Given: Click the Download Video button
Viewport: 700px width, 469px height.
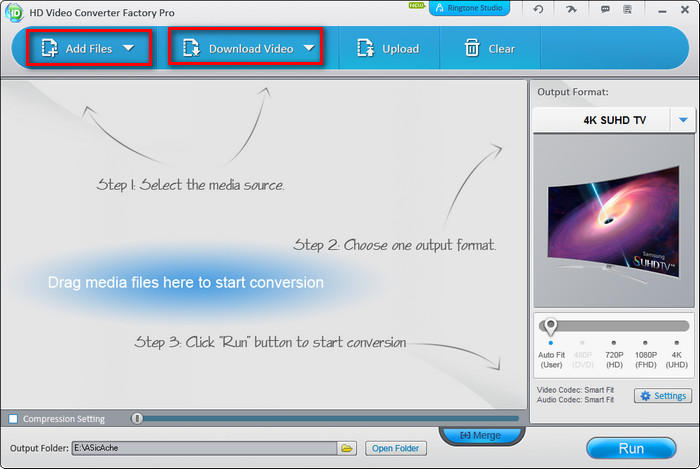Looking at the screenshot, I should [x=238, y=48].
